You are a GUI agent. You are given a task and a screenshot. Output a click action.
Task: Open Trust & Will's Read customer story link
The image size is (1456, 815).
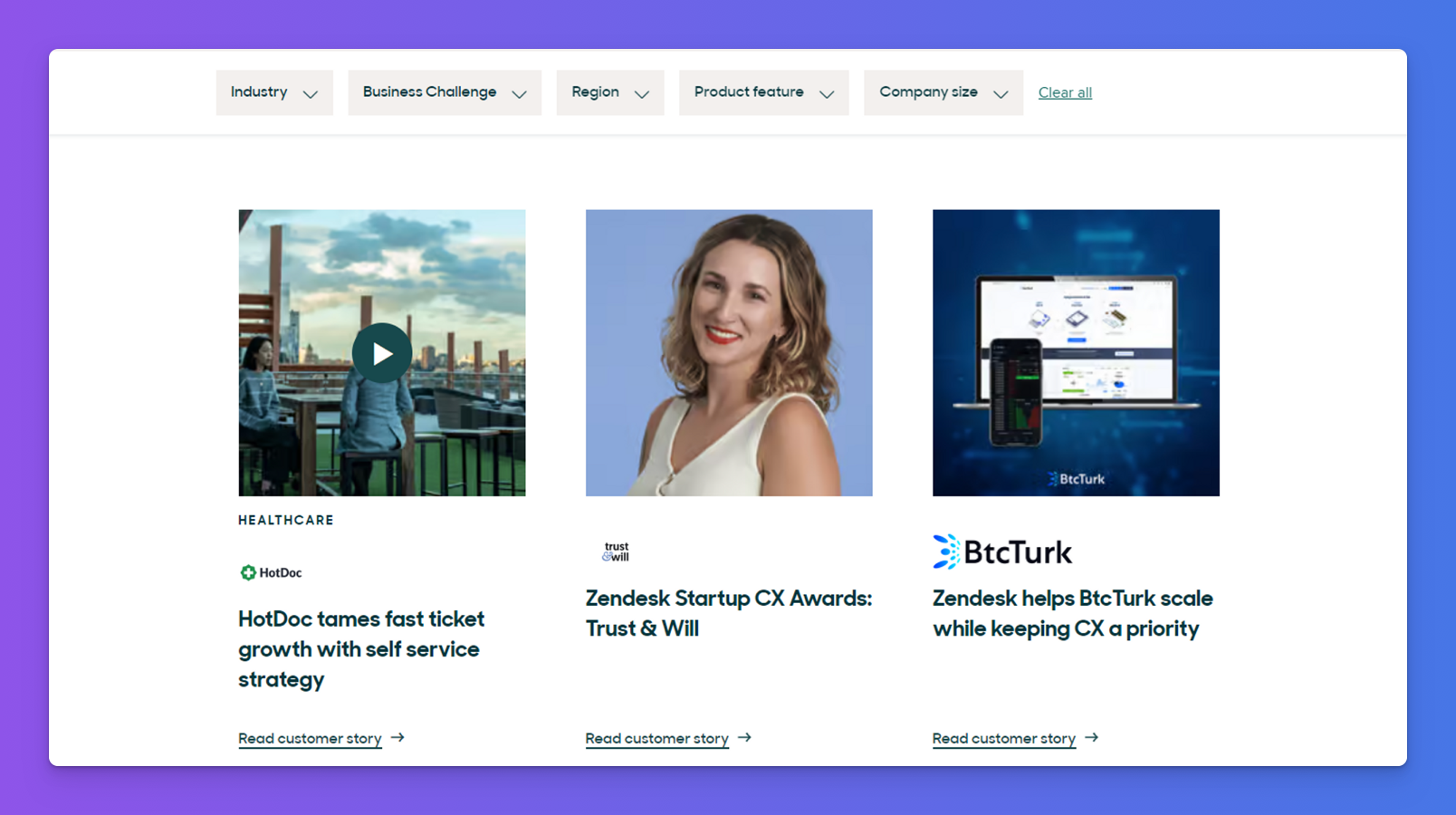click(656, 739)
